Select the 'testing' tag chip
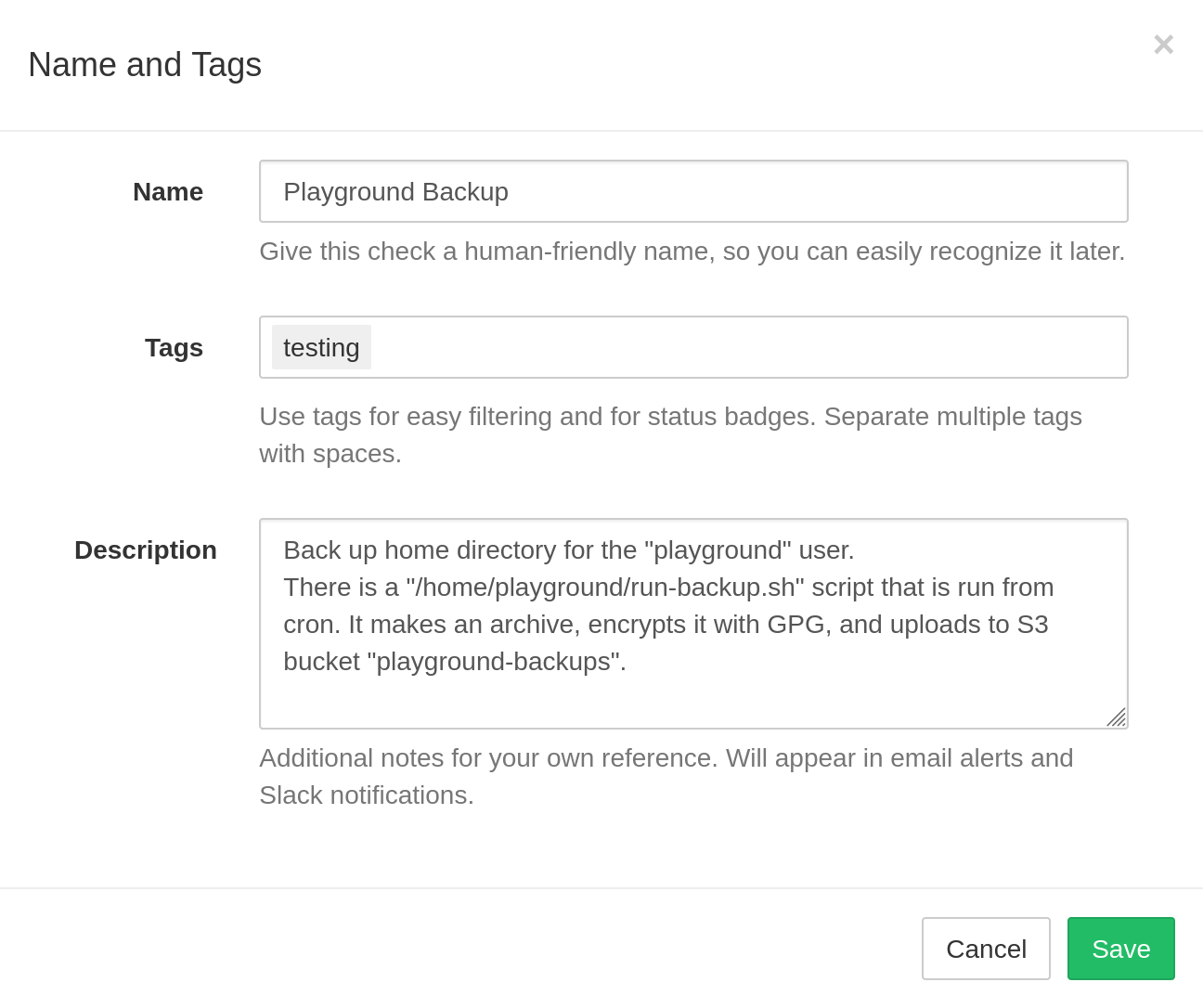This screenshot has height=1008, width=1203. point(321,347)
